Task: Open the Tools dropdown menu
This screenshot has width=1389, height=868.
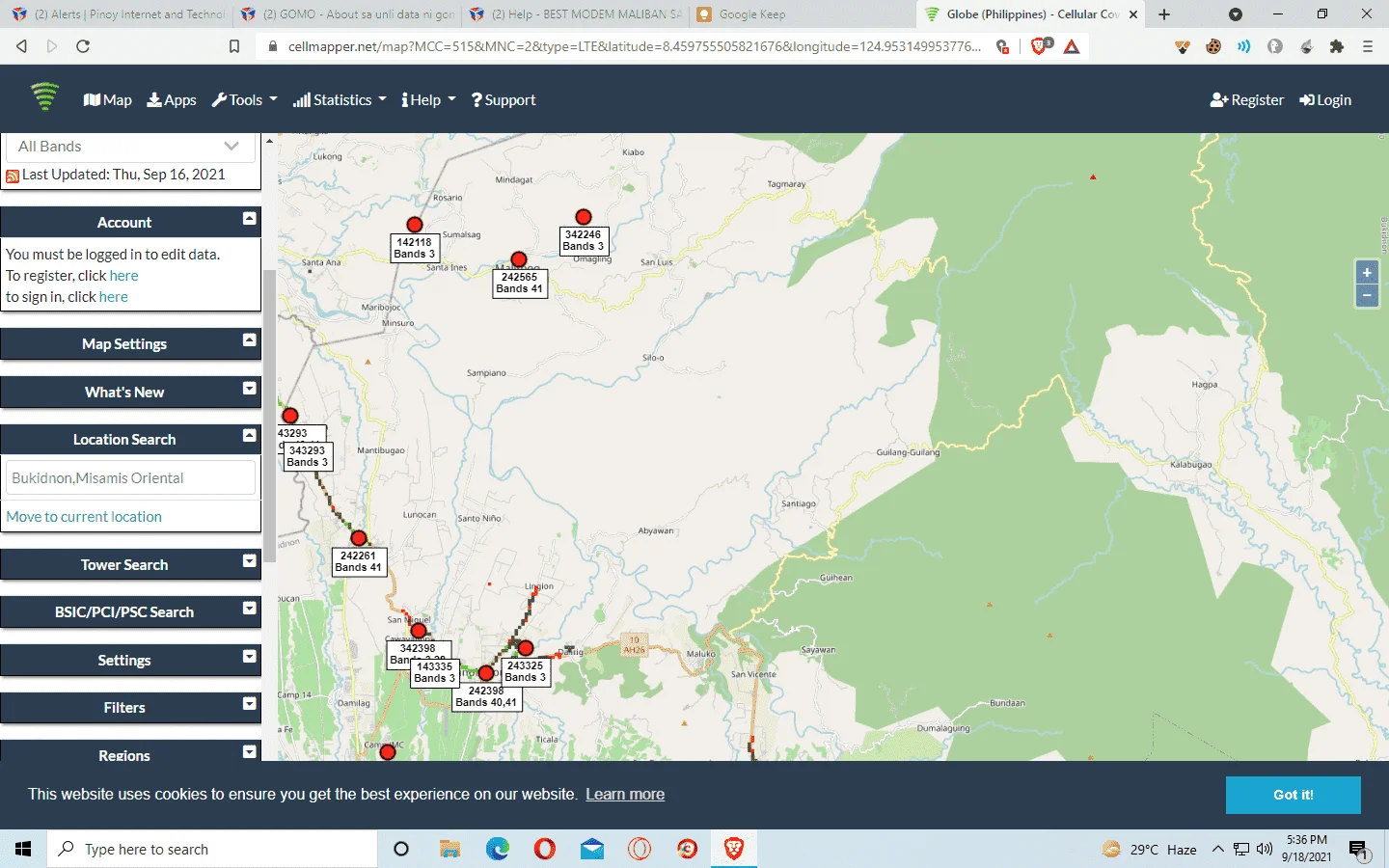Action: (245, 99)
